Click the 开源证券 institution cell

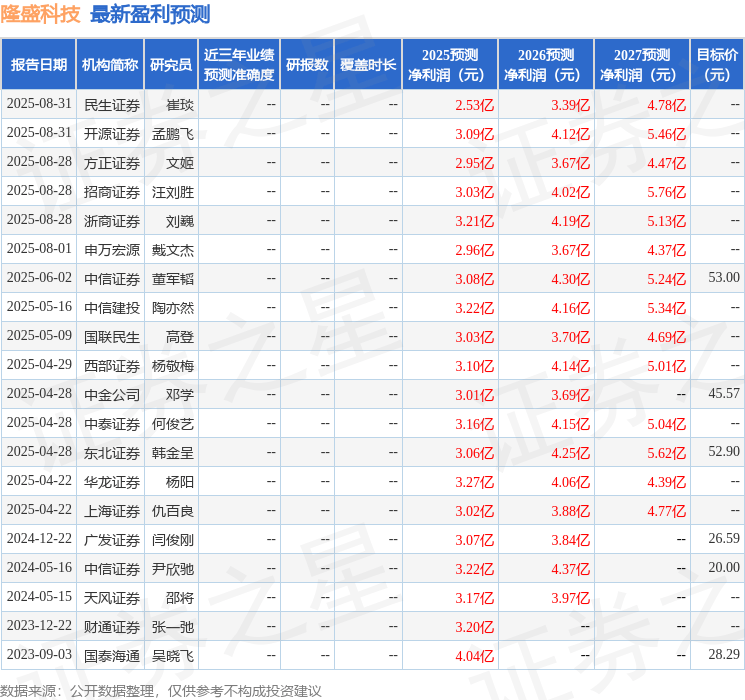point(112,134)
